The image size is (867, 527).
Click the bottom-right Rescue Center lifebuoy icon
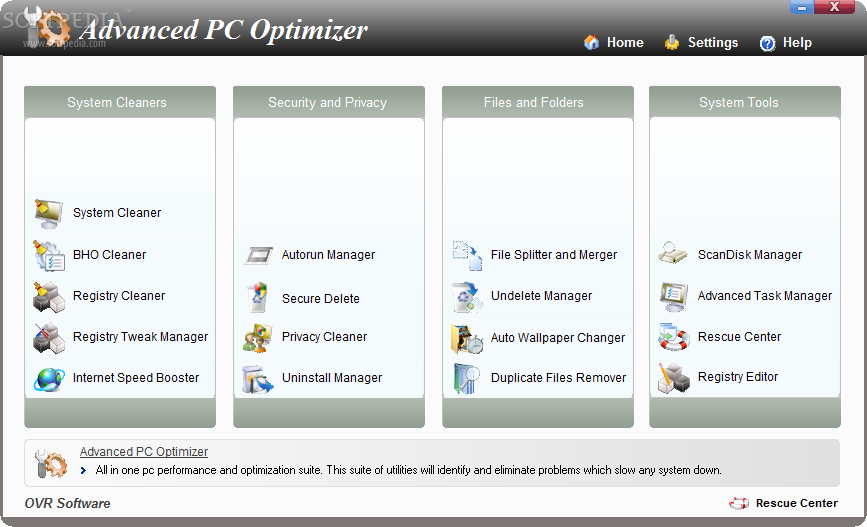click(739, 503)
